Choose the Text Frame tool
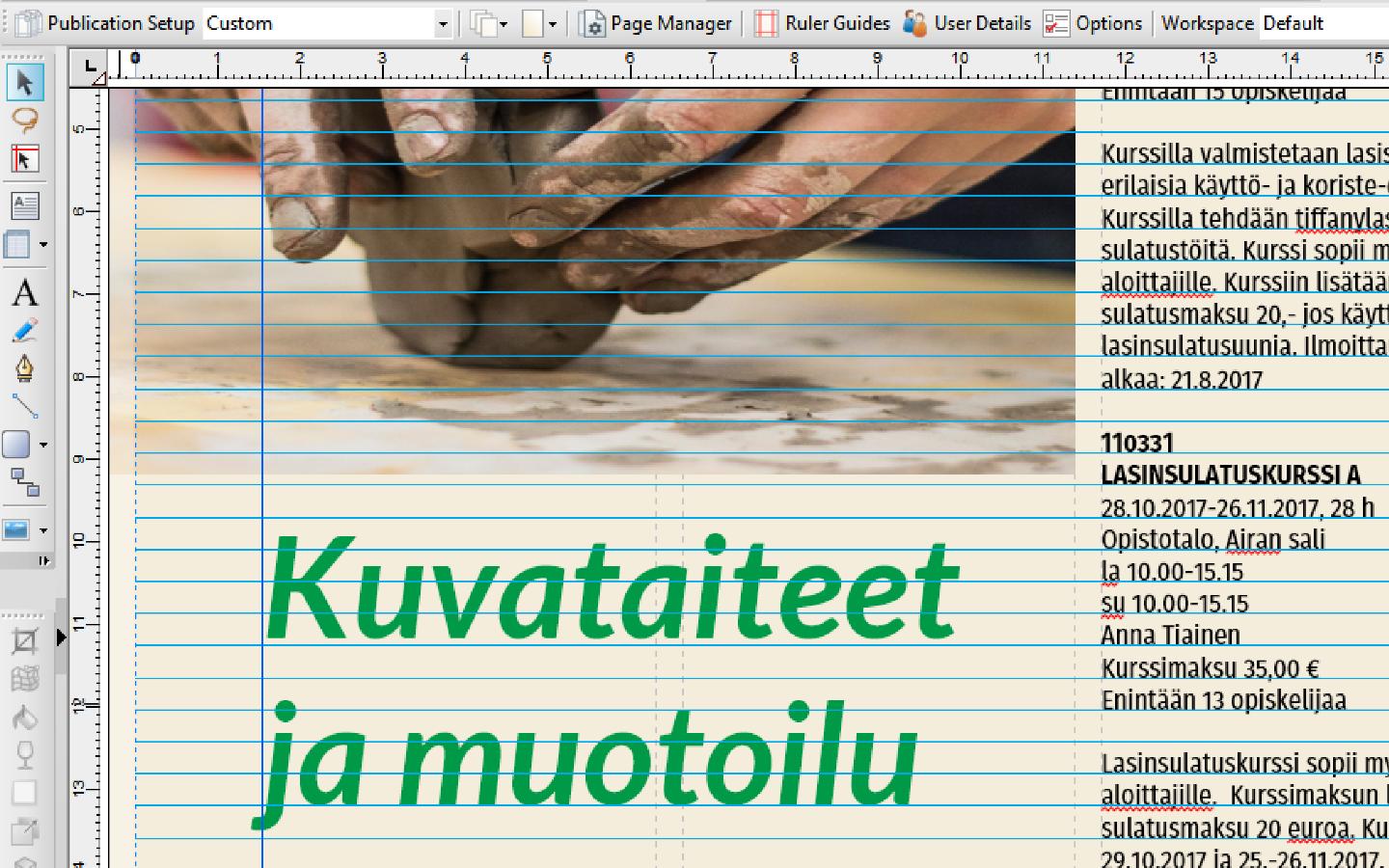This screenshot has height=868, width=1389. [x=24, y=205]
